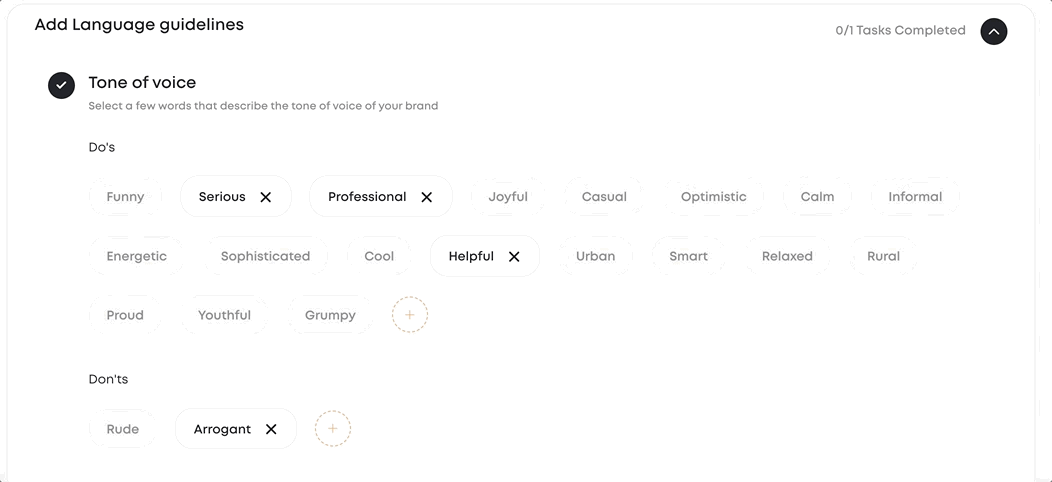Select the Joyful tone chip
This screenshot has width=1052, height=482.
pyautogui.click(x=508, y=197)
